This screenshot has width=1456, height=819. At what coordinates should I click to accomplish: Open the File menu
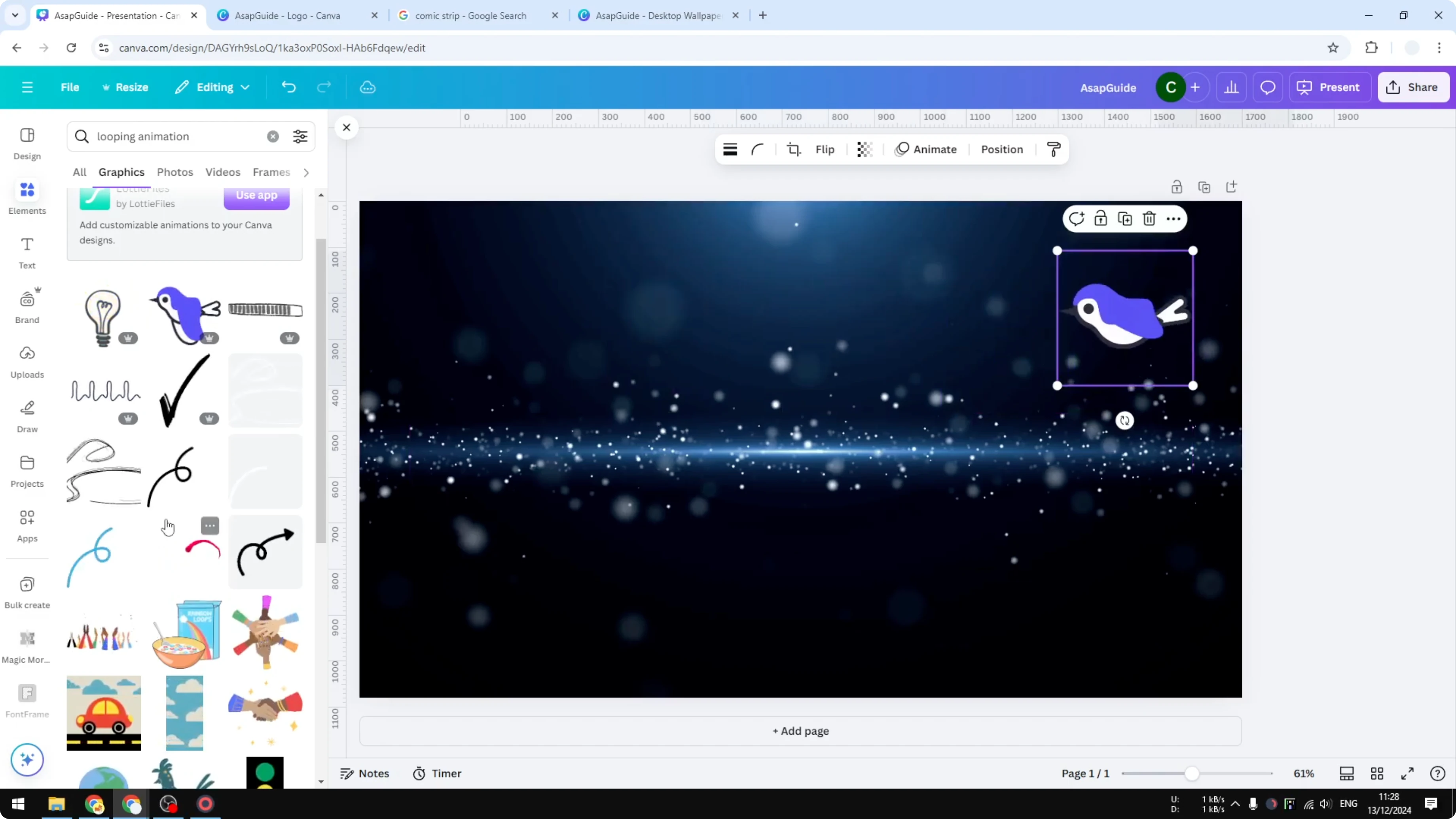70,87
